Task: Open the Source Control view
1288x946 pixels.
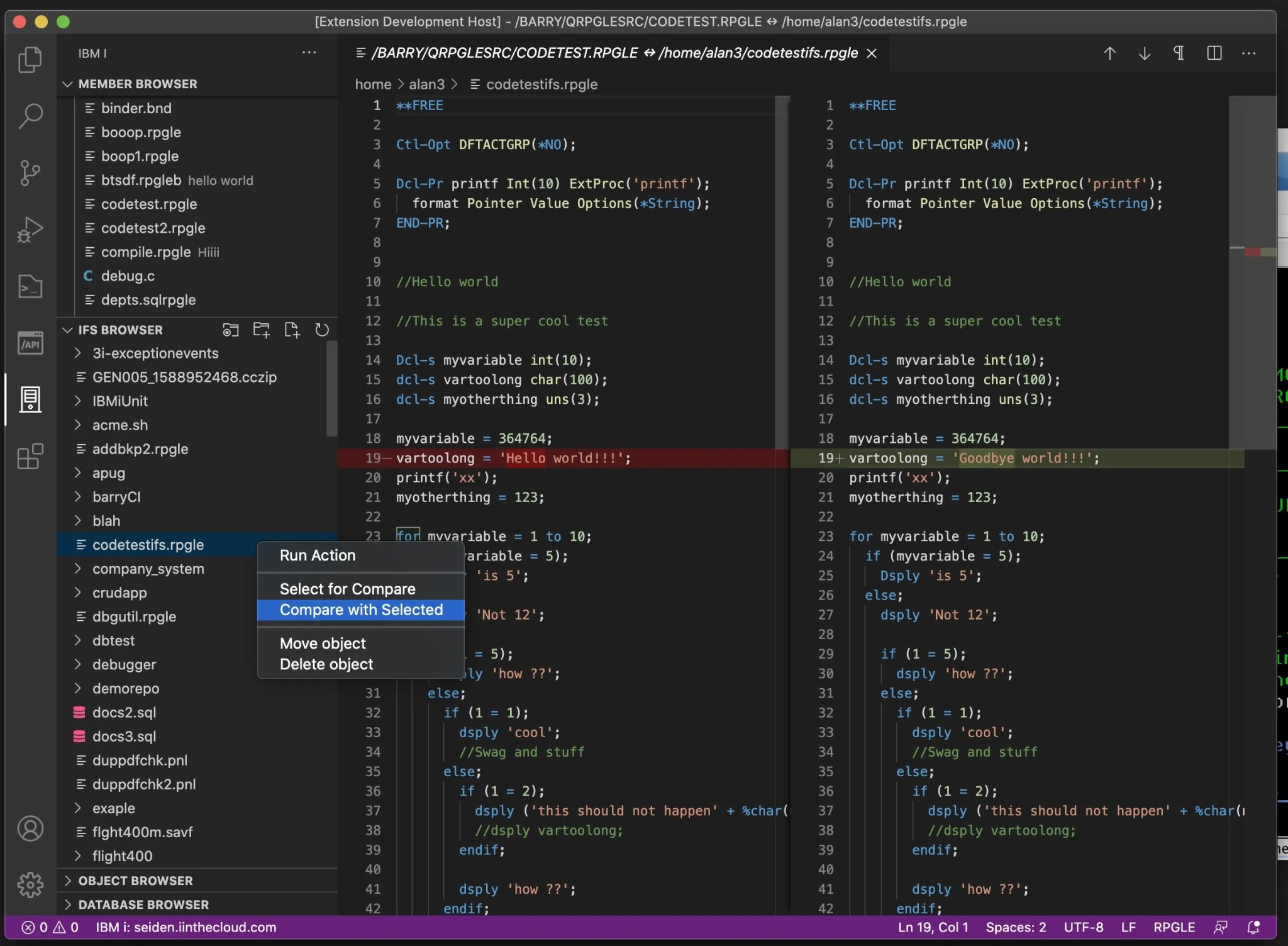Action: [30, 172]
